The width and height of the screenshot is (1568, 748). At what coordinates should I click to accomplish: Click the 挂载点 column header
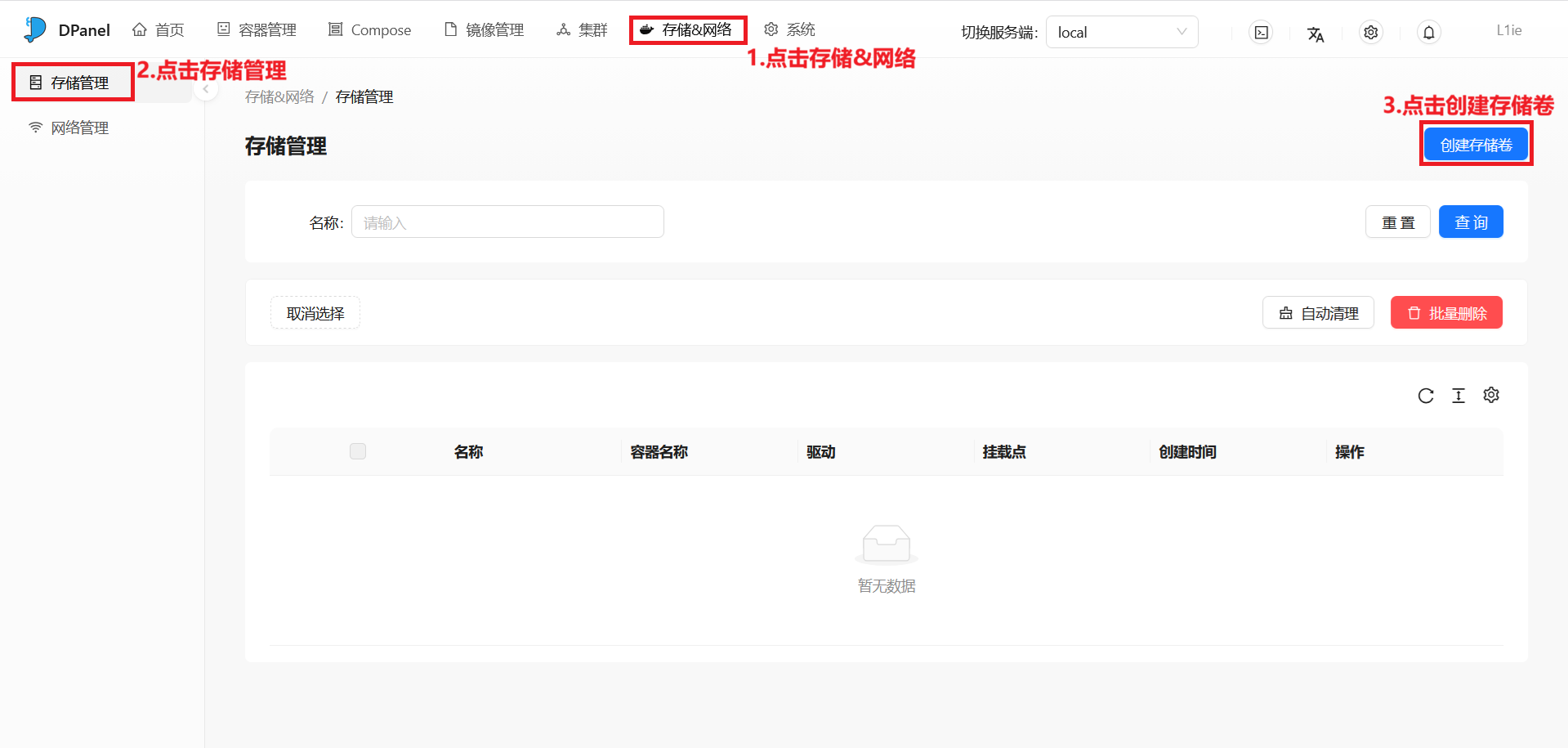tap(1004, 452)
